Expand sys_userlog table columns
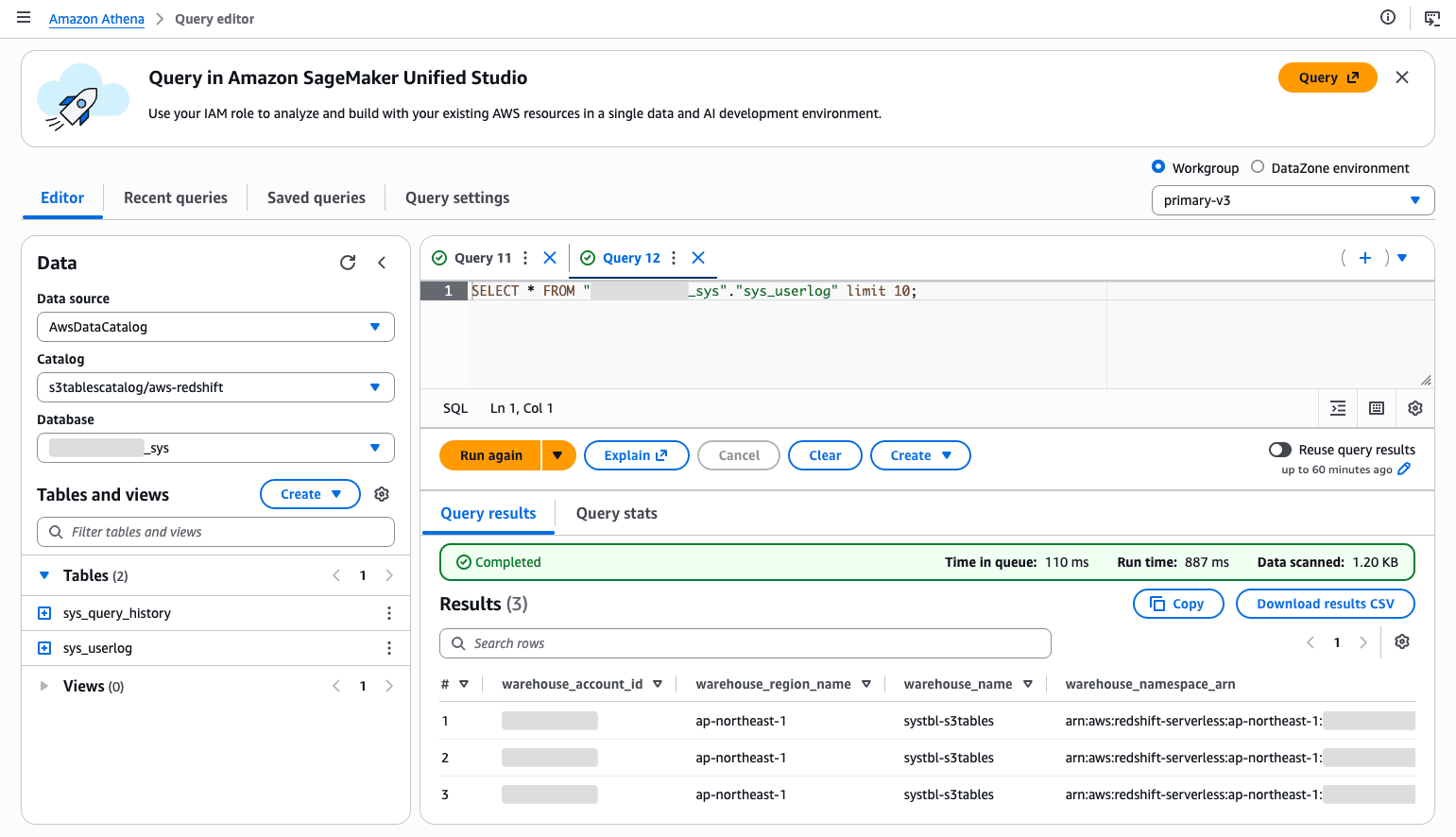1456x837 pixels. click(x=44, y=648)
